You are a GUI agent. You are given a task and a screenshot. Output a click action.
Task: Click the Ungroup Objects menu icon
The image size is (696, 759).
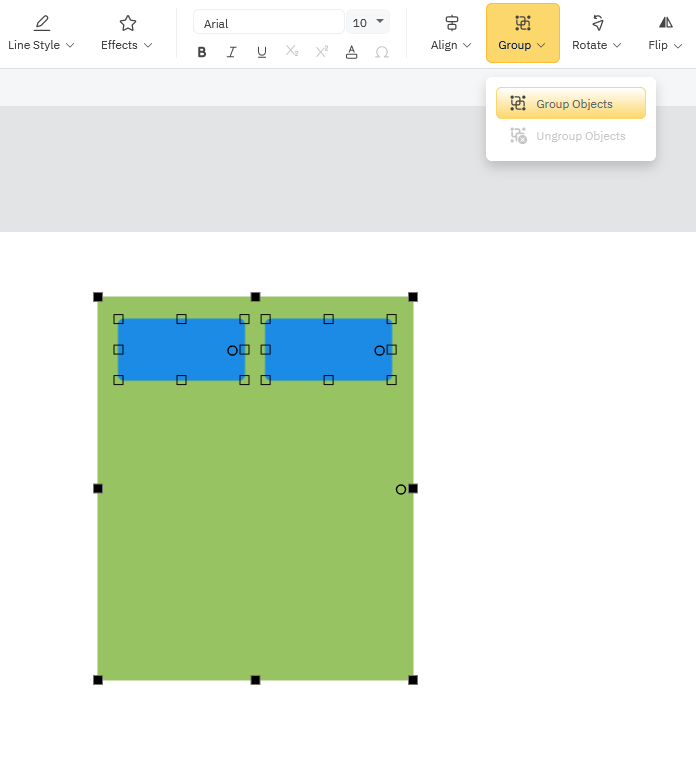coord(518,136)
